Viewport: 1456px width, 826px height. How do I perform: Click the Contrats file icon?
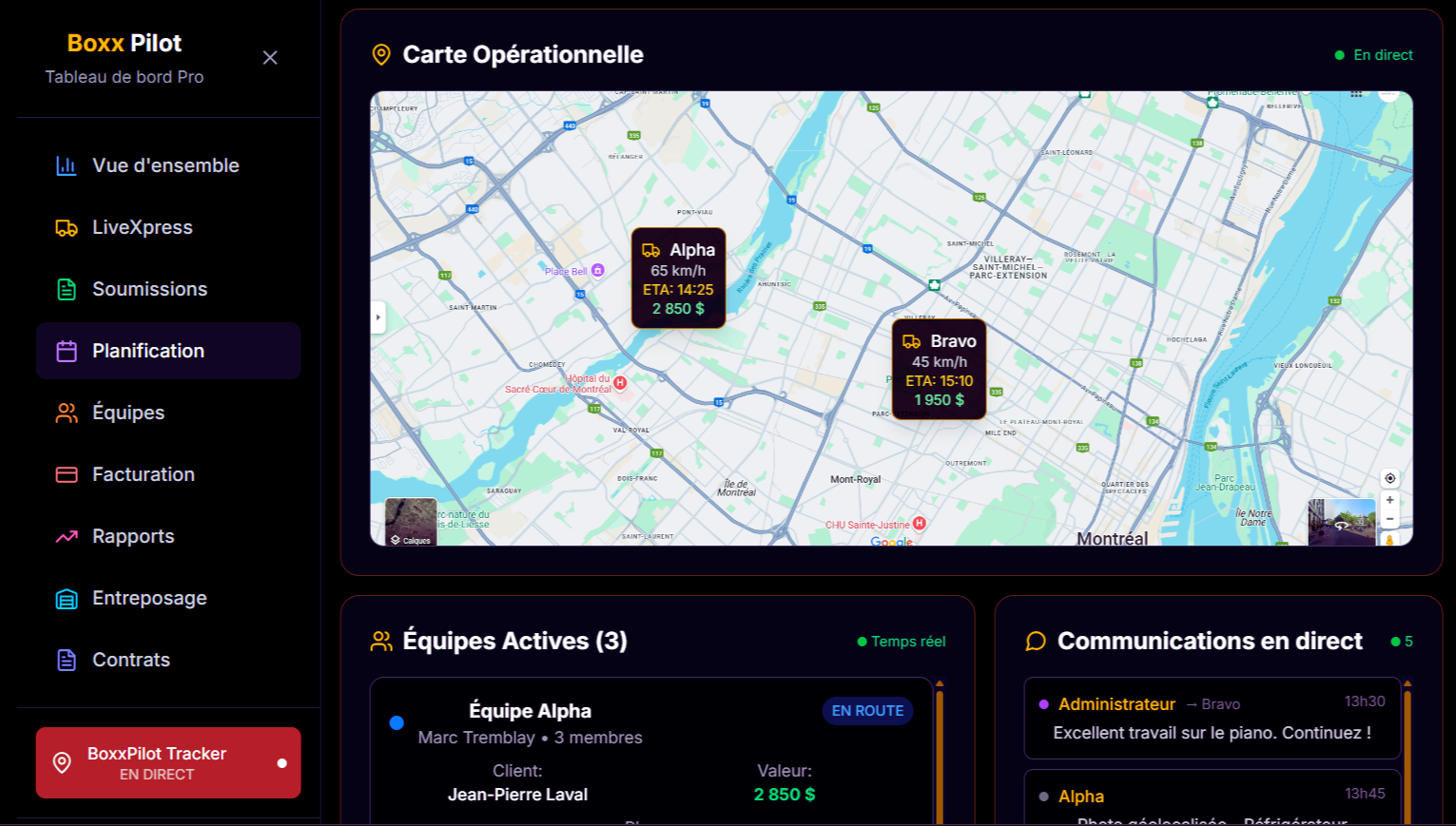tap(67, 660)
